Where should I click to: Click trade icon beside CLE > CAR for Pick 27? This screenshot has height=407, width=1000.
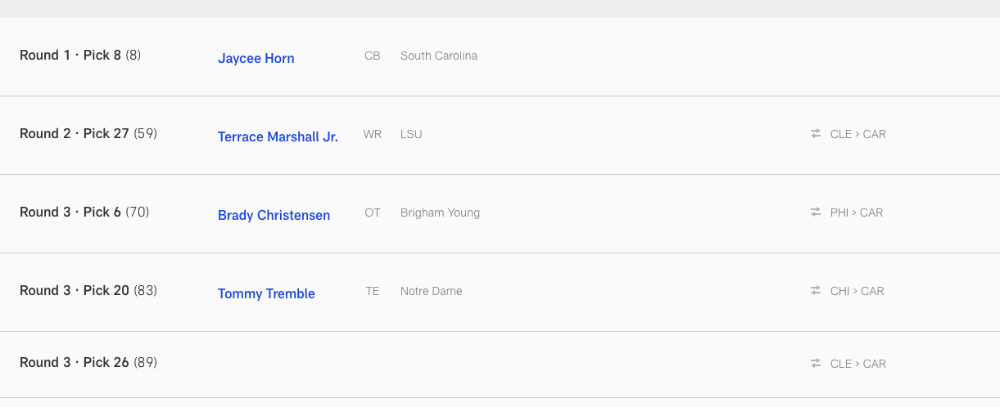(x=815, y=133)
